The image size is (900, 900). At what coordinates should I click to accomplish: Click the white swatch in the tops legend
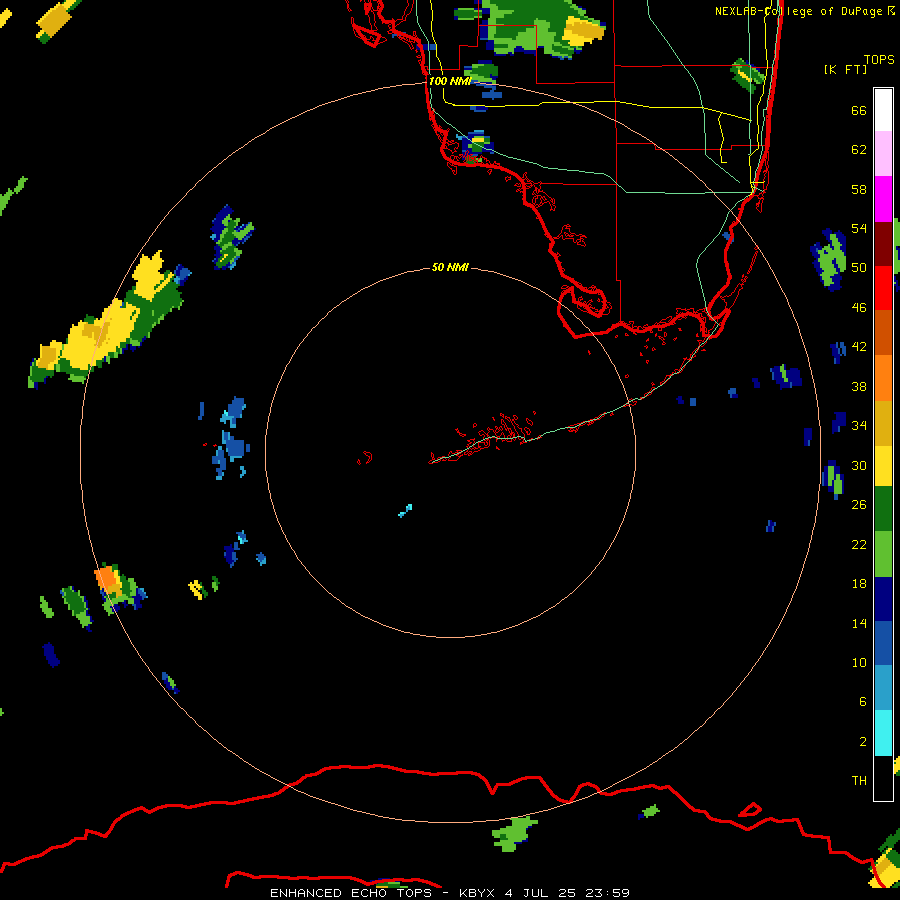[883, 110]
